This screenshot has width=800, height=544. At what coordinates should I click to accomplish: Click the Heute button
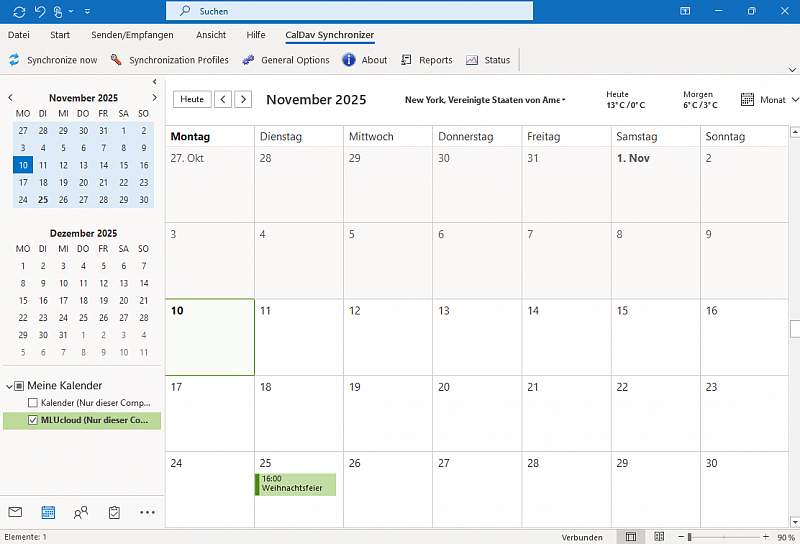(x=192, y=99)
